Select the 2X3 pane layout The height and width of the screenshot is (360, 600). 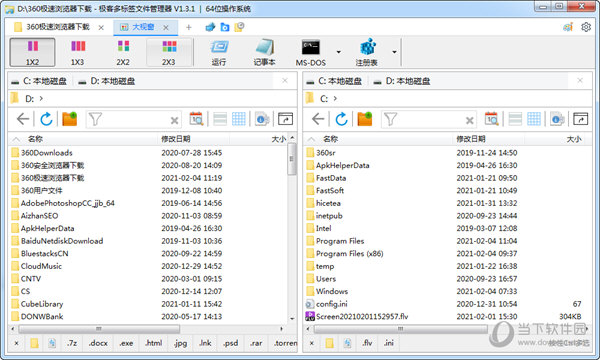pos(169,52)
